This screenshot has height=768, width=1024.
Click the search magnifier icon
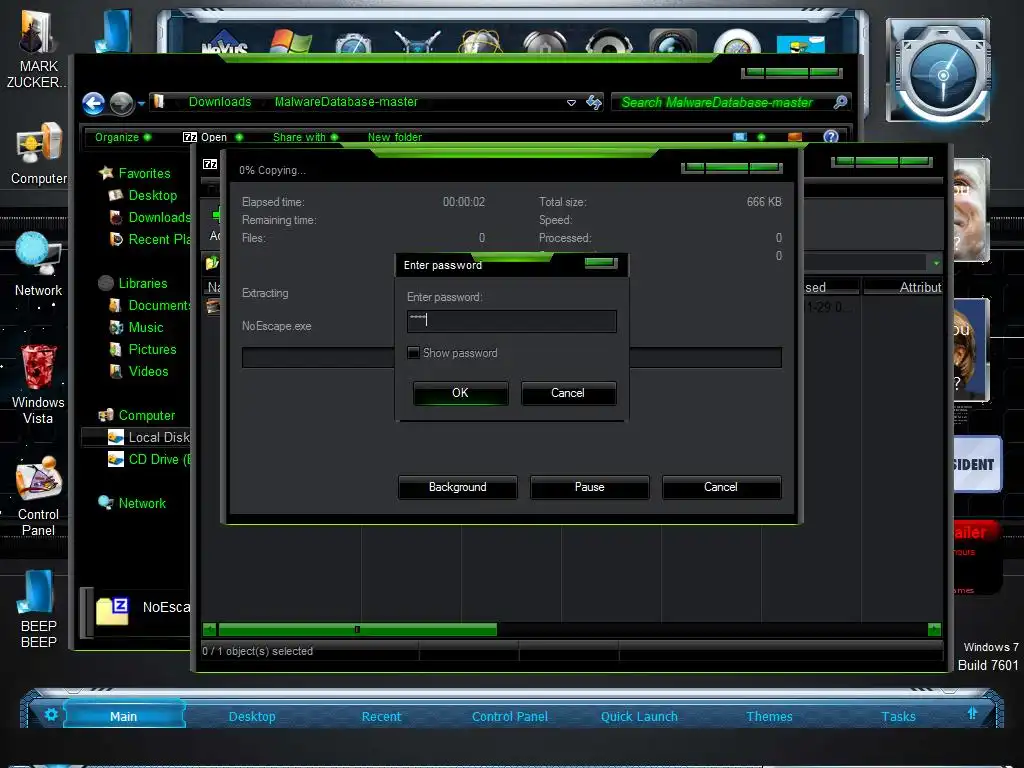click(x=840, y=102)
